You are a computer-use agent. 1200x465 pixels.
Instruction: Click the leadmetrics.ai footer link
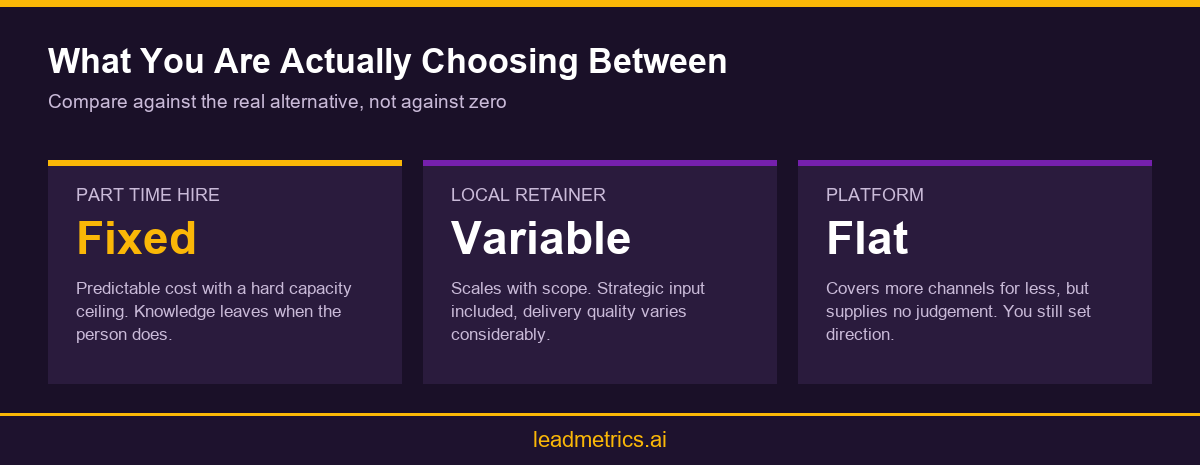(600, 440)
